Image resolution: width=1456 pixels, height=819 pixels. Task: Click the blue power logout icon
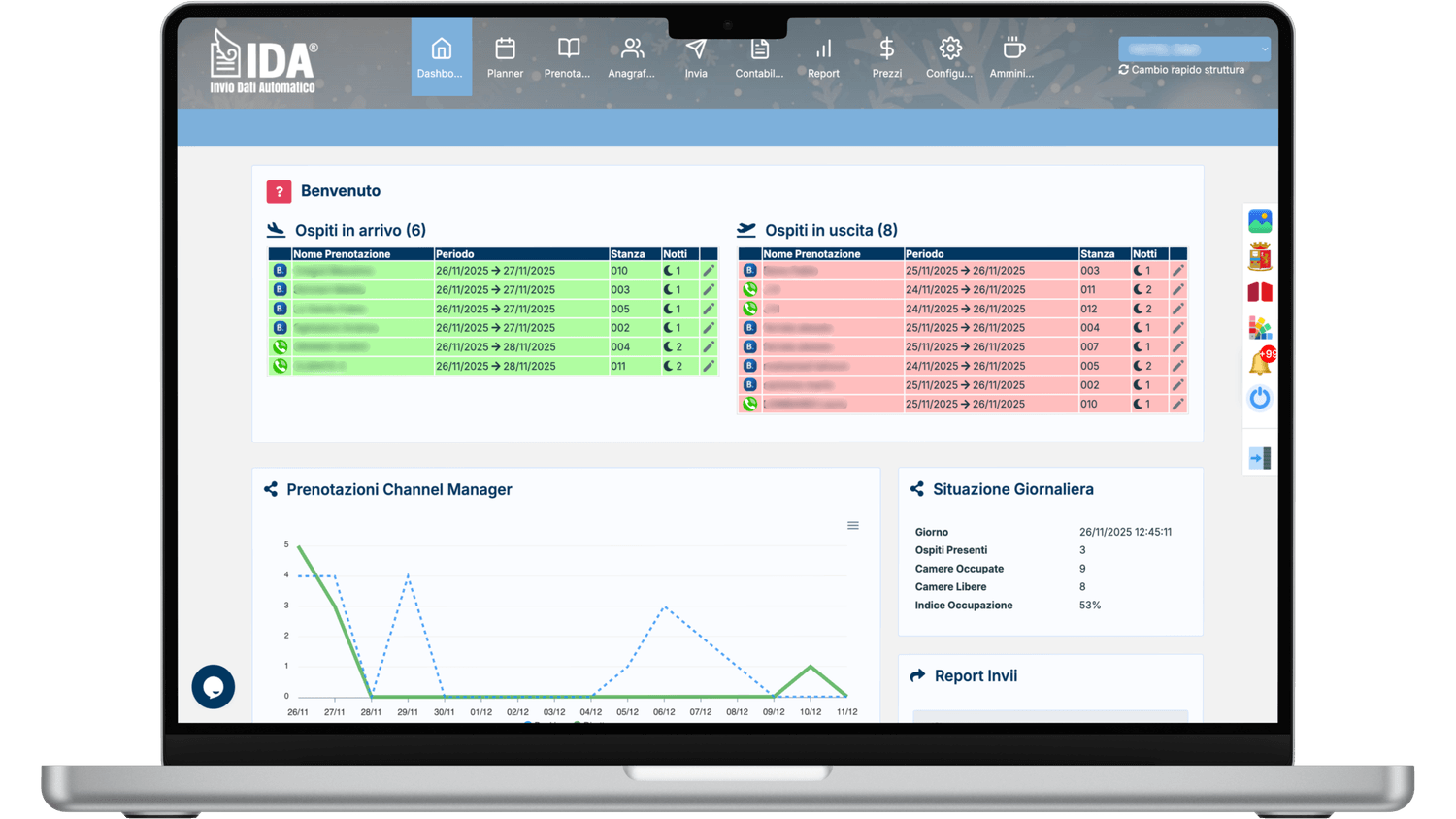[x=1260, y=398]
